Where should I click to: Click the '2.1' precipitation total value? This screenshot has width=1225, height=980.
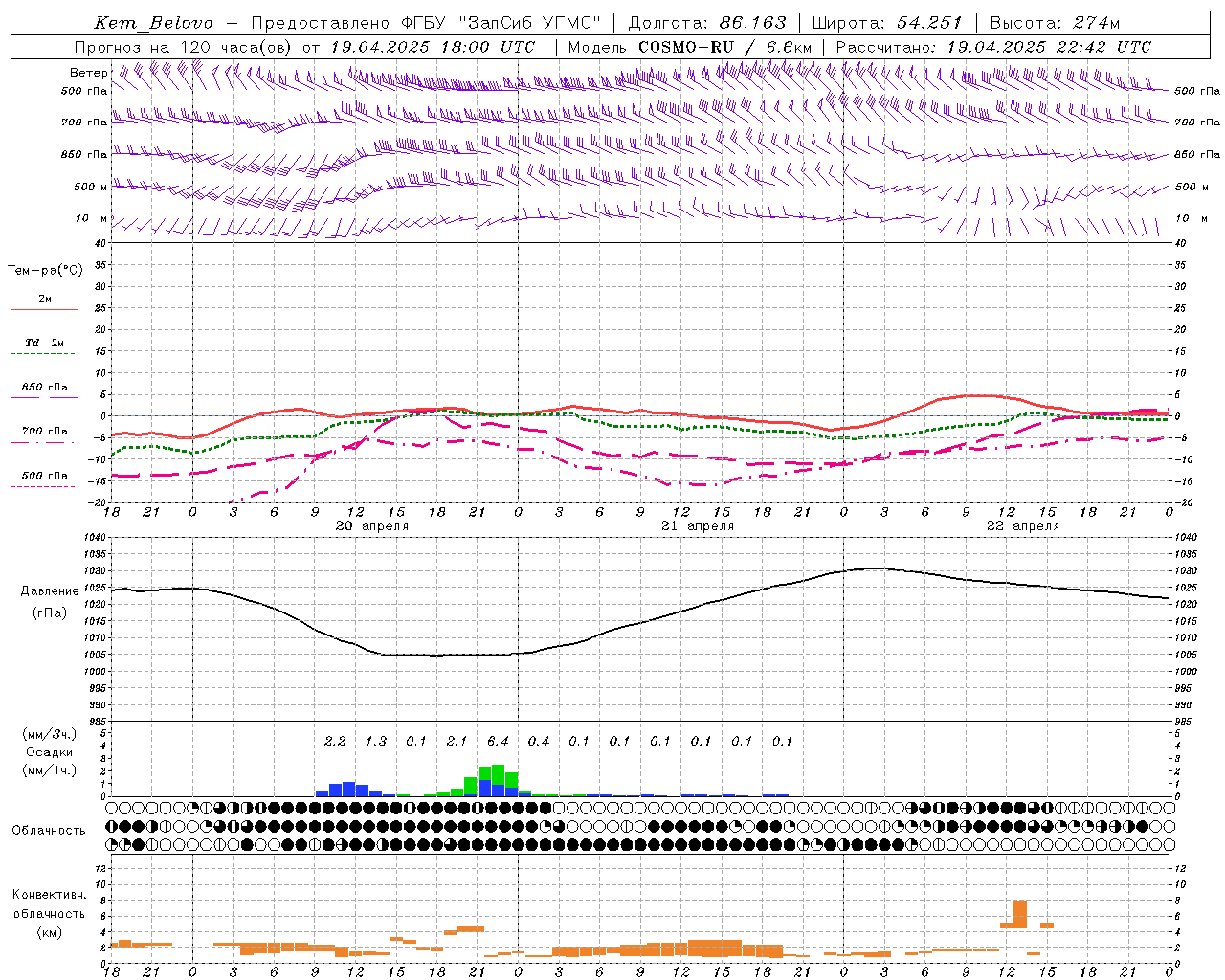point(457,741)
